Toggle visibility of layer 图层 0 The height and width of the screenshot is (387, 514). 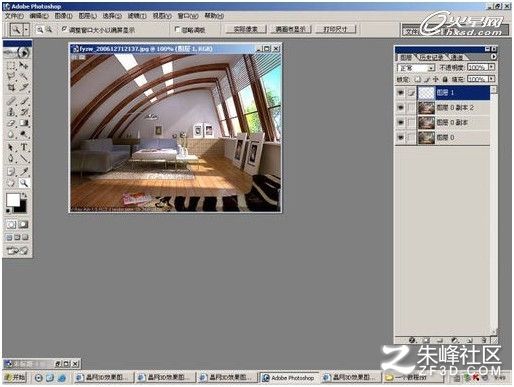point(401,137)
